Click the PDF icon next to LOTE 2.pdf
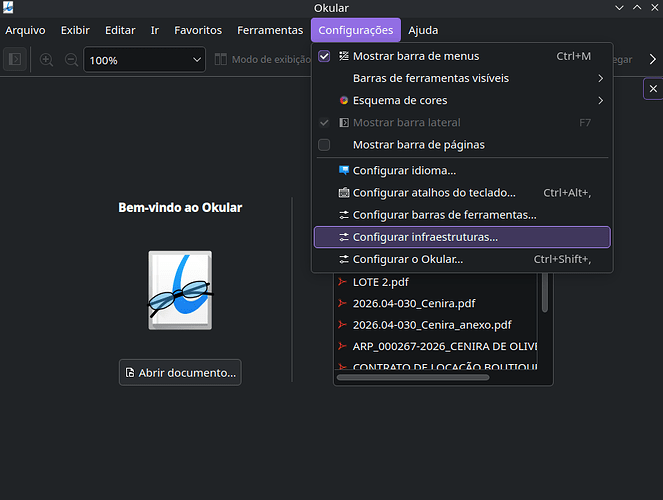This screenshot has width=663, height=500. pos(342,282)
